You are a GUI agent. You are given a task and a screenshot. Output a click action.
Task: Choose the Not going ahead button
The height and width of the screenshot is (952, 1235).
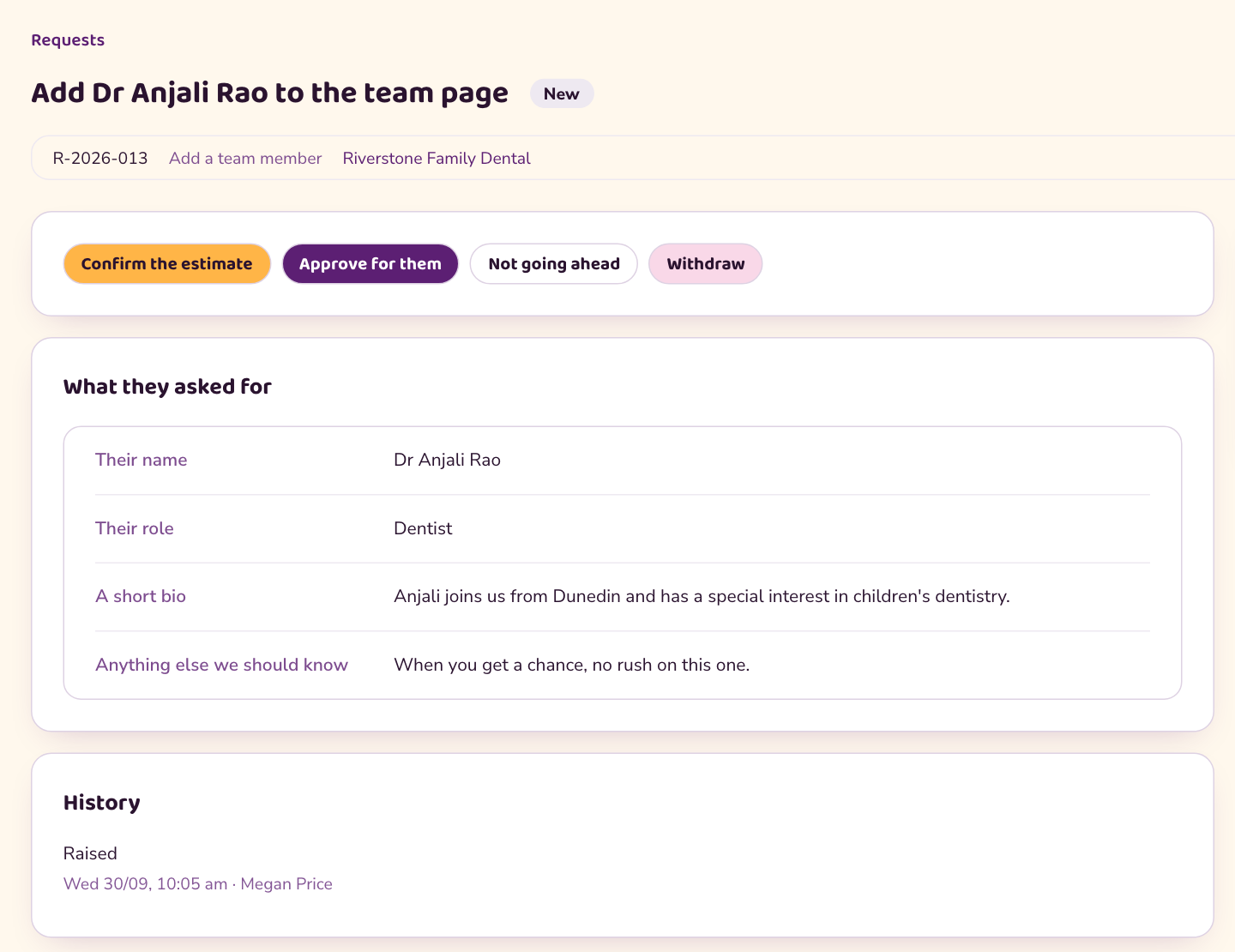coord(554,264)
